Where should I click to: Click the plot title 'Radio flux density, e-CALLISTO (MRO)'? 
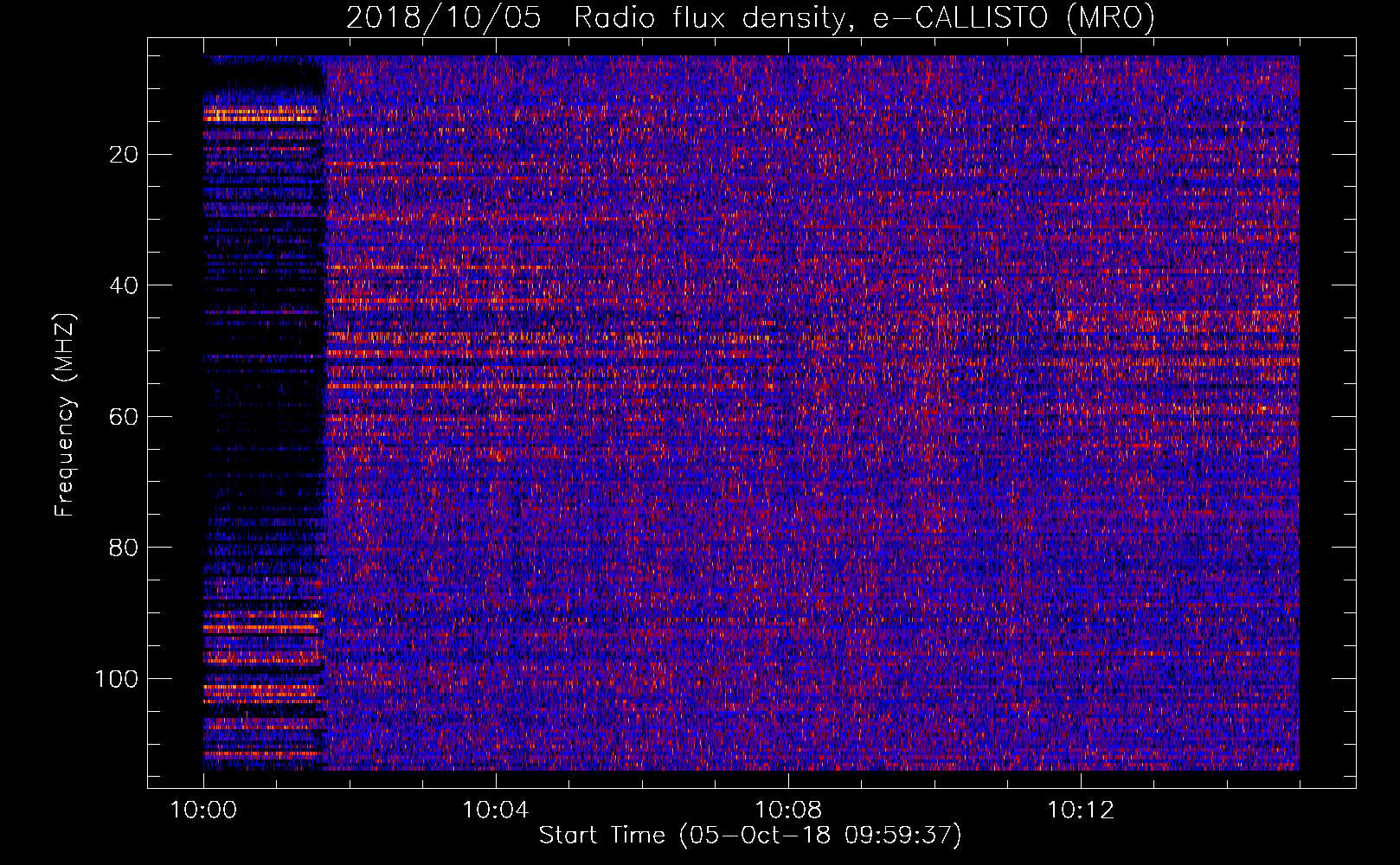click(864, 18)
